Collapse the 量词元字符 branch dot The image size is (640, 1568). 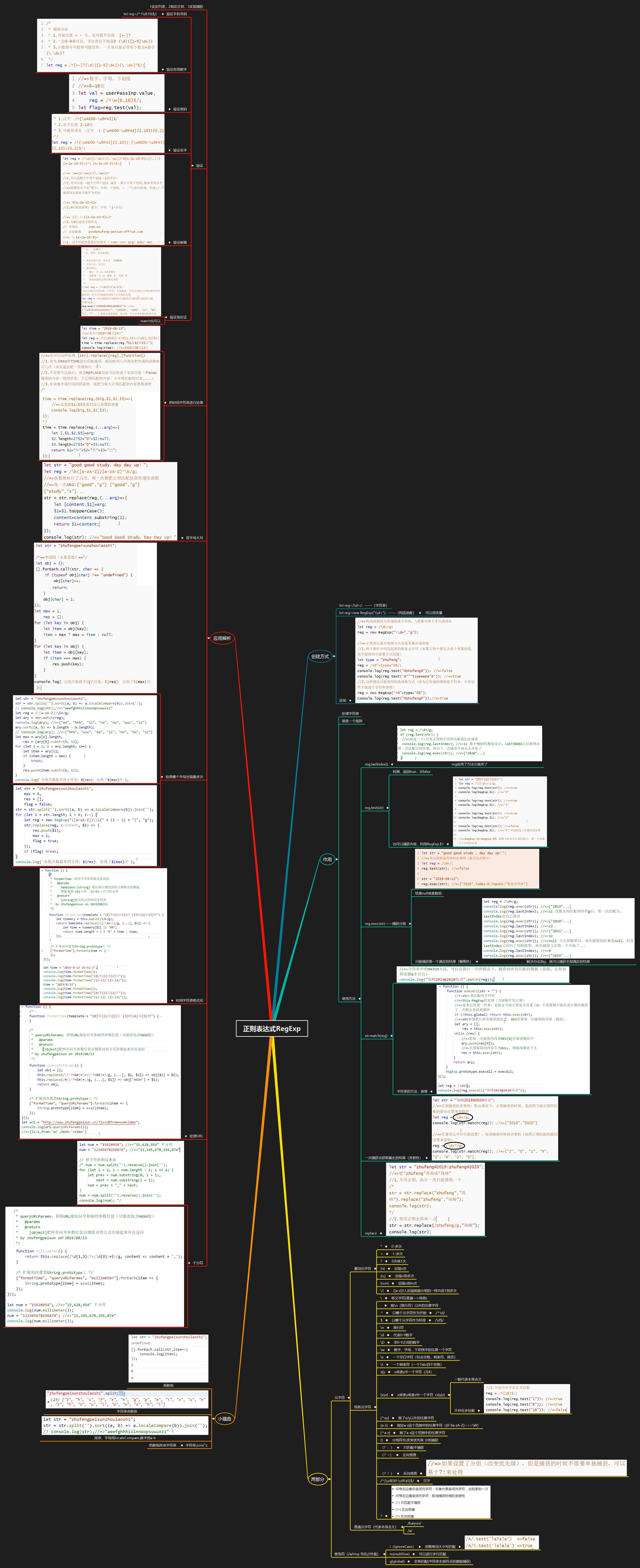[x=375, y=1269]
